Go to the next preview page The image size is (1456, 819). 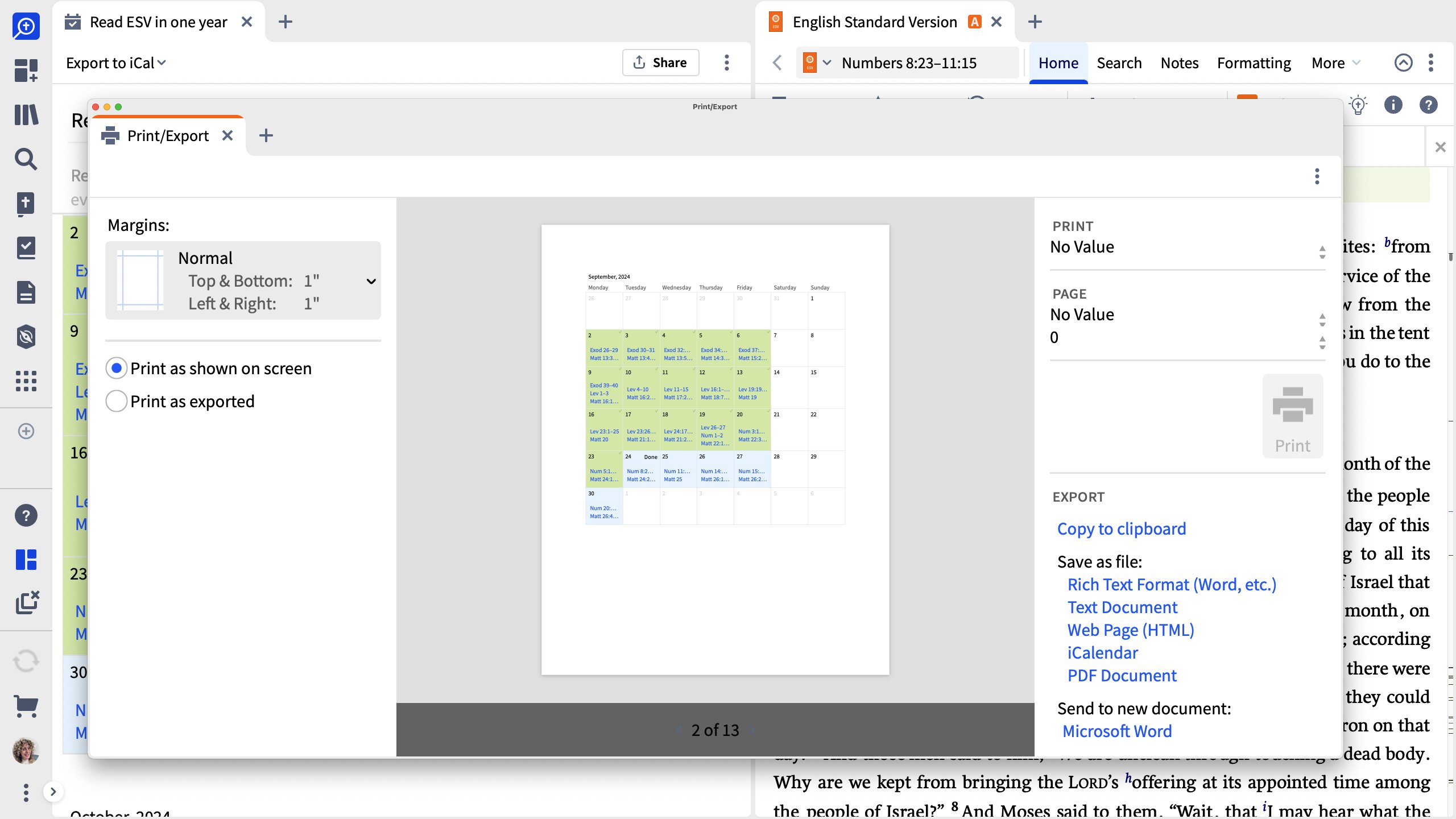pyautogui.click(x=752, y=730)
